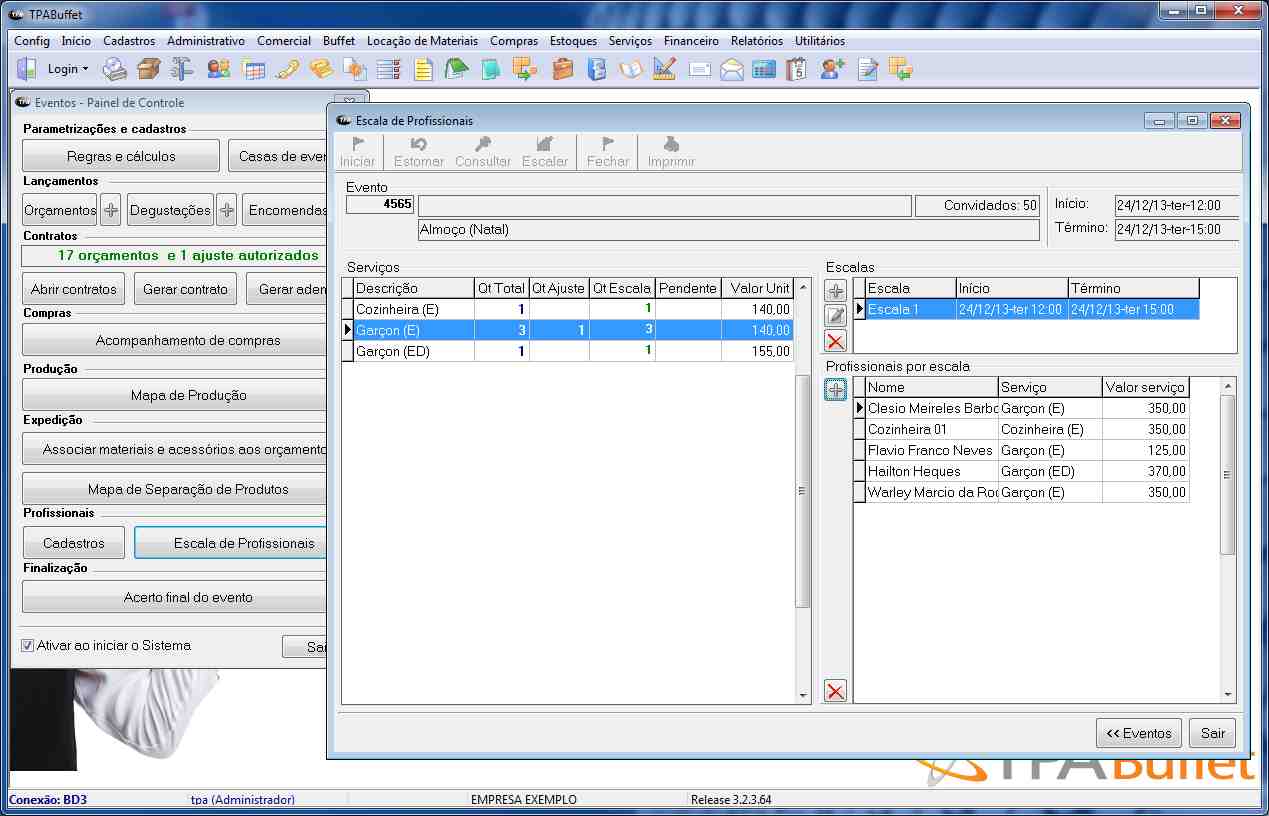The height and width of the screenshot is (816, 1269).
Task: Click the '<< Eventos' button
Action: tap(1138, 733)
